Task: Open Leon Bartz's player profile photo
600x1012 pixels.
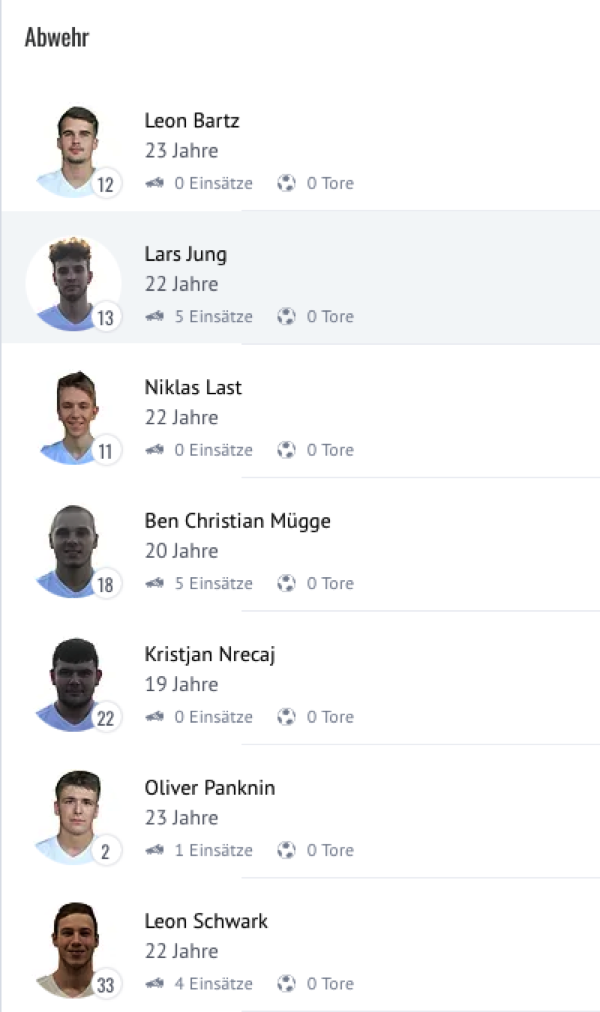Action: point(72,148)
